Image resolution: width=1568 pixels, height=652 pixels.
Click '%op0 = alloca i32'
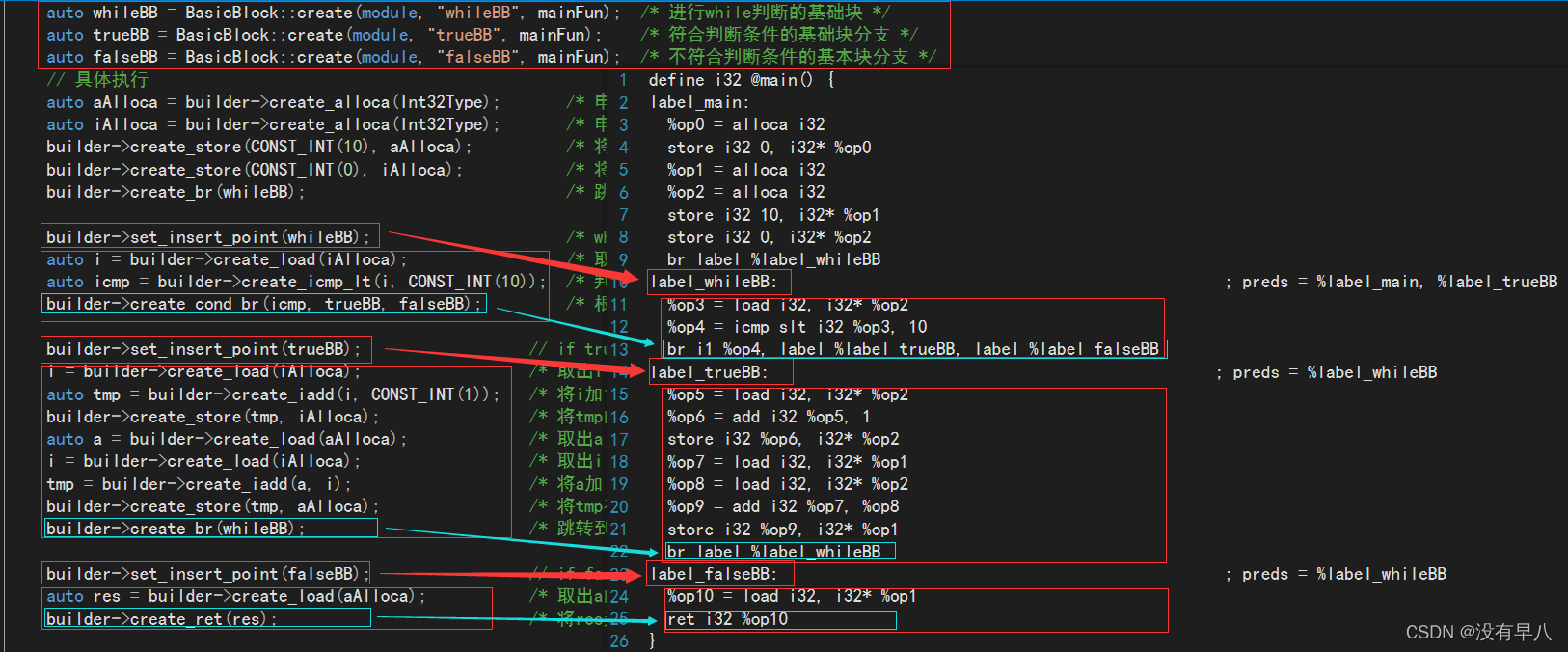click(x=745, y=124)
